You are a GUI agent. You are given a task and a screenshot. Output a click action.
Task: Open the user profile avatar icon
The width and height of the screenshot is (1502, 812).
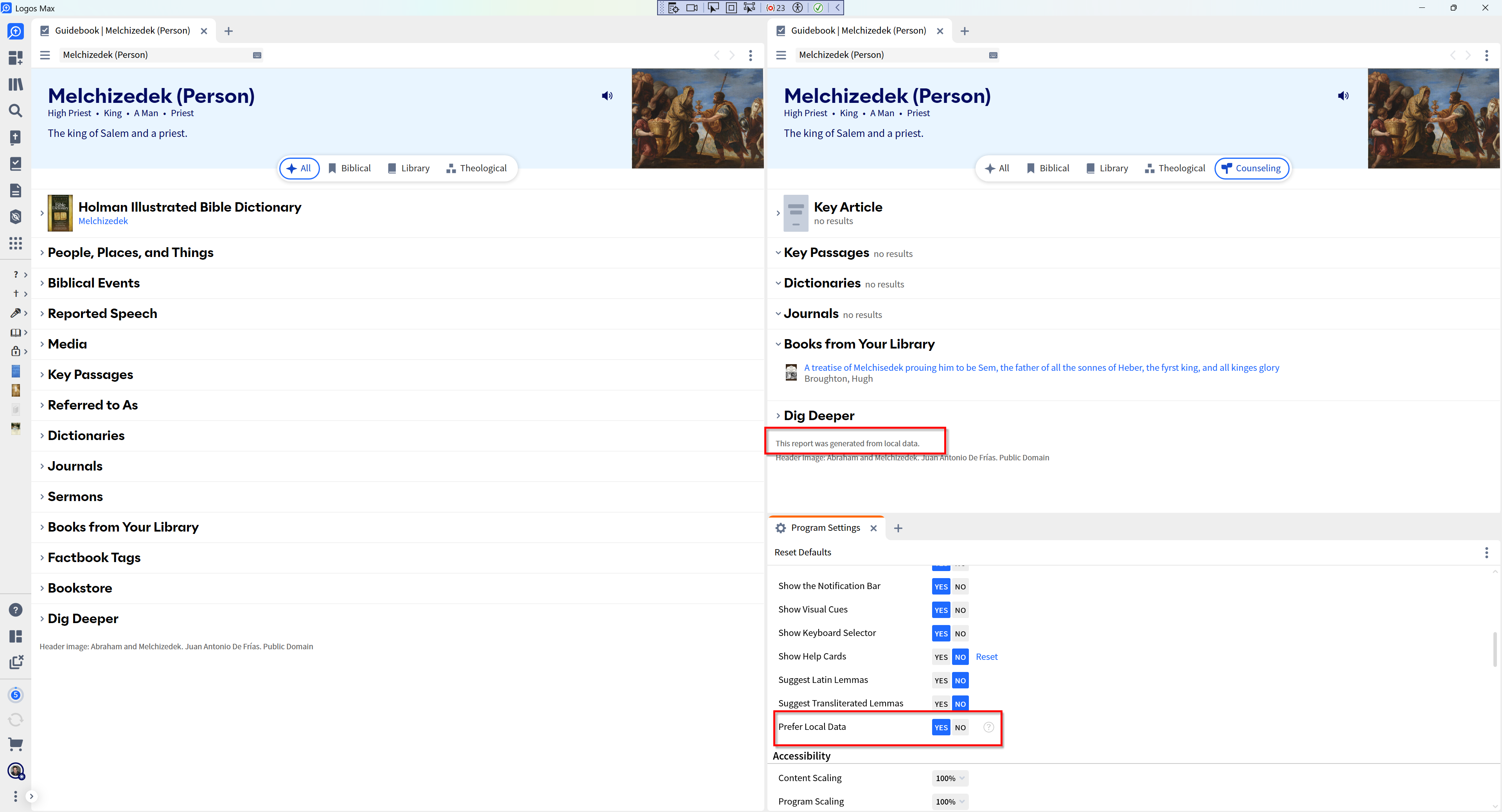[16, 771]
